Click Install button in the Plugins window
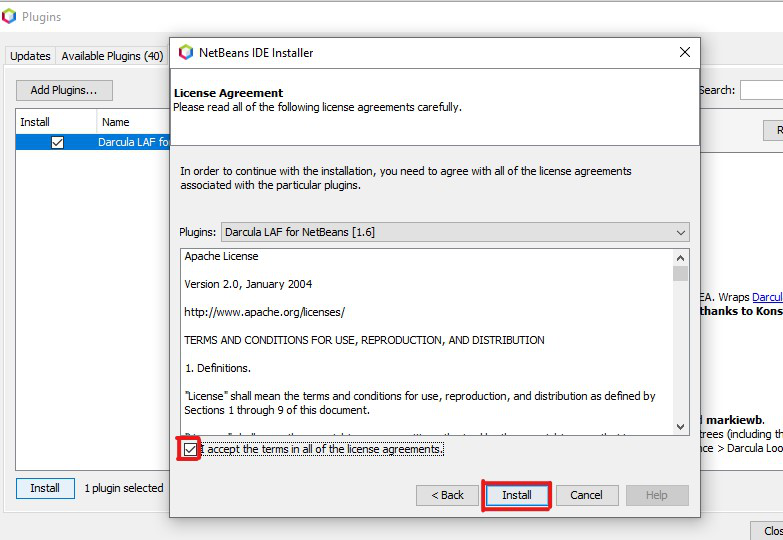This screenshot has width=783, height=540. pyautogui.click(x=45, y=488)
